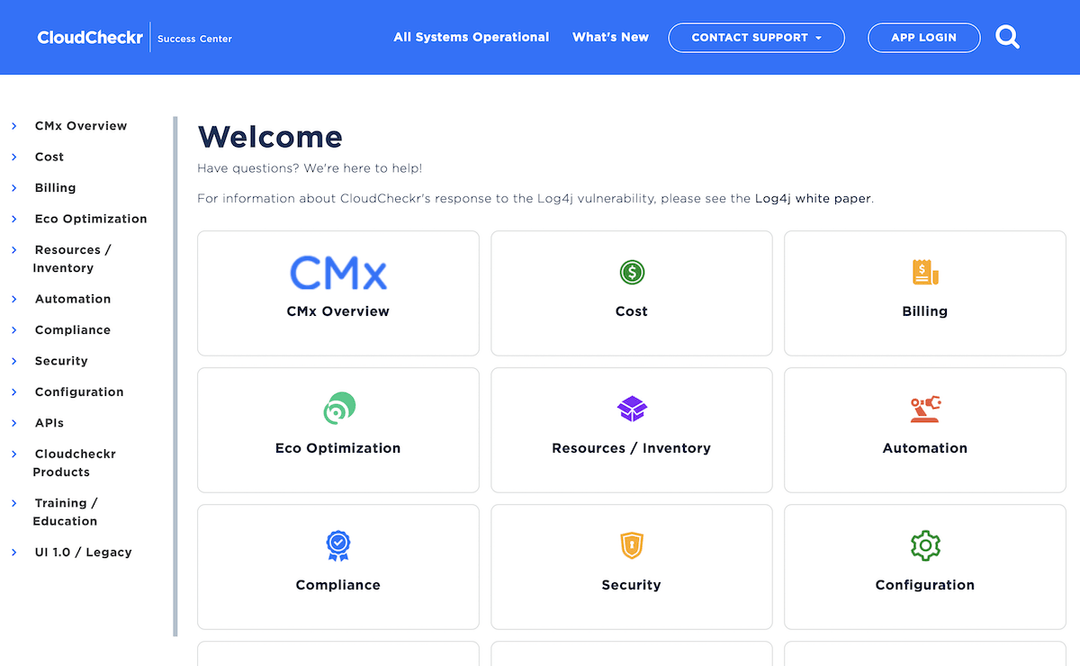Click the Automation robotic arm icon
The image size is (1080, 666).
pos(924,408)
